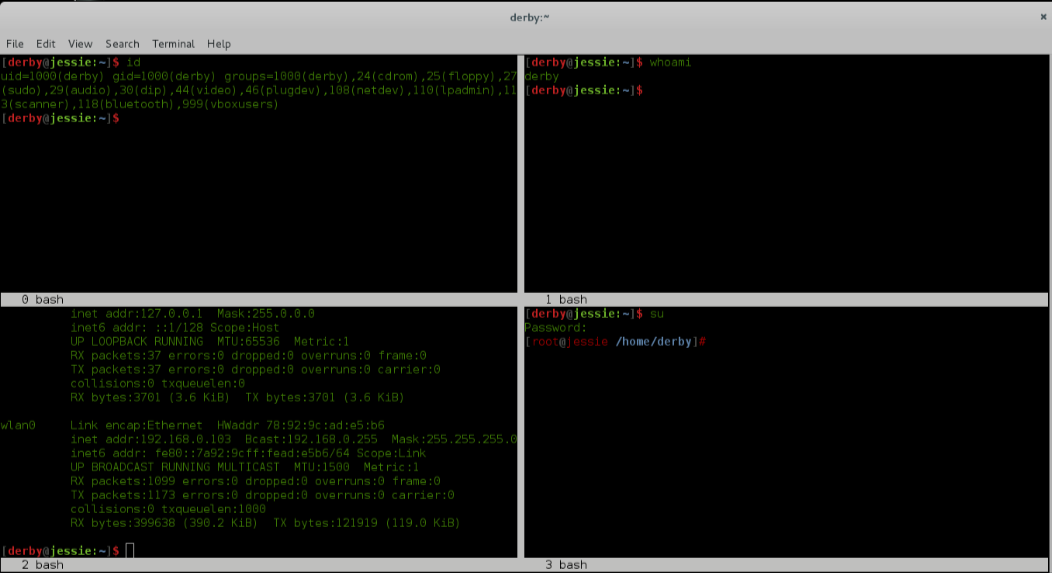Click the 'derby' output under whoami
The width and height of the screenshot is (1052, 573).
541,76
